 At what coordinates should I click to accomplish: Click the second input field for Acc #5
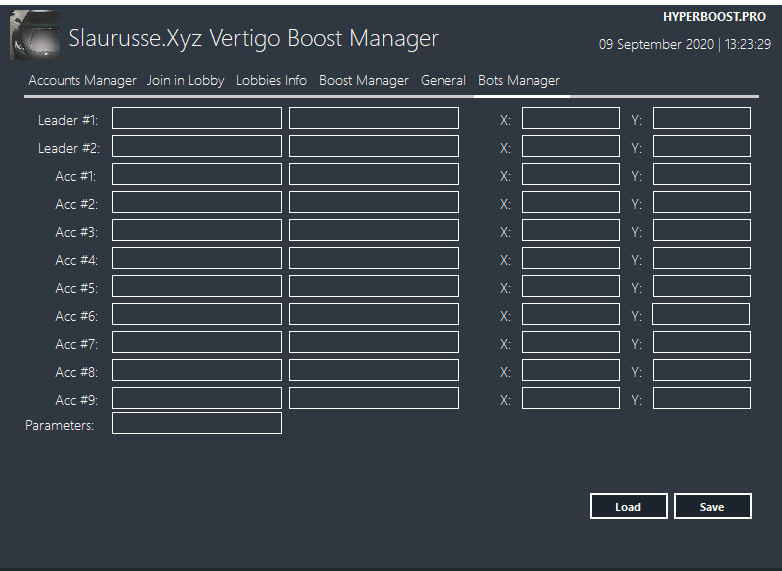point(374,287)
